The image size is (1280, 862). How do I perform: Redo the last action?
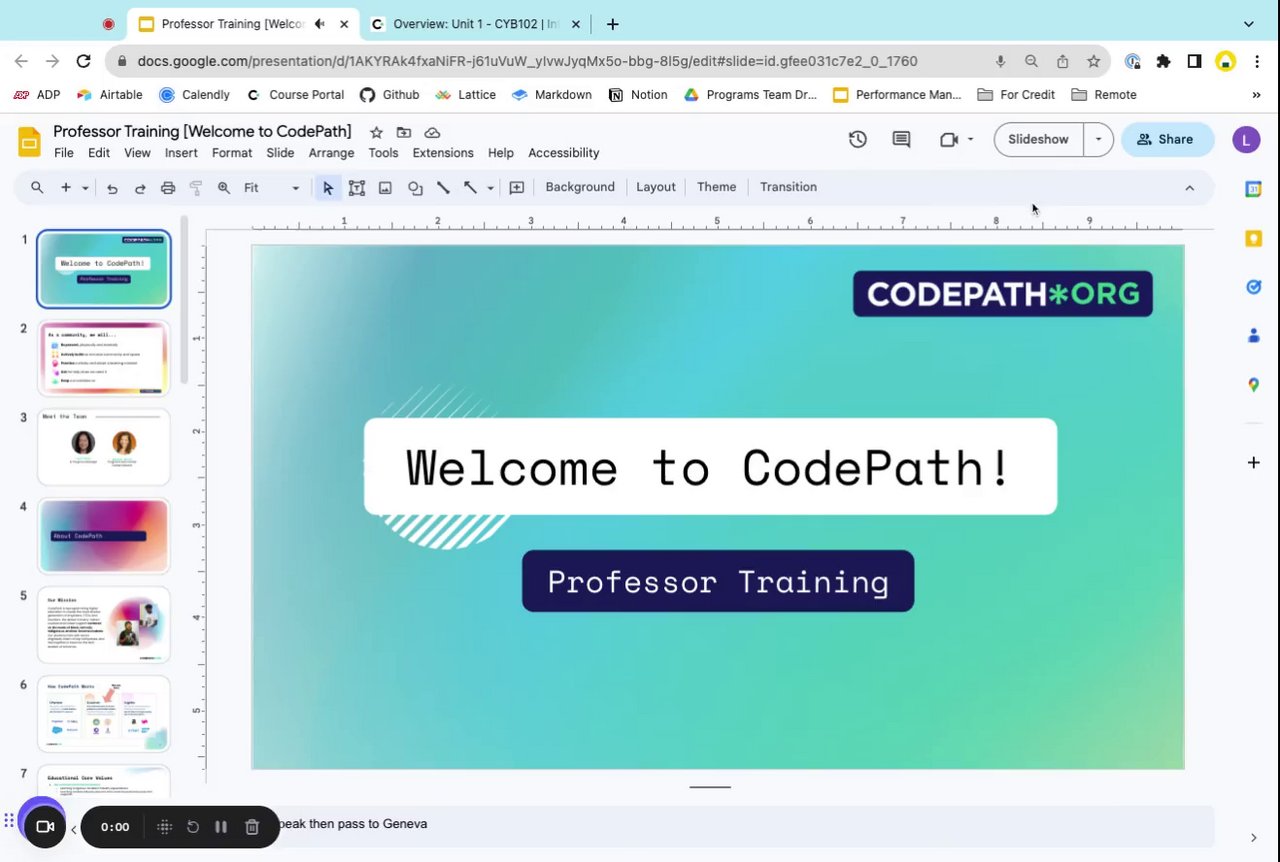click(x=140, y=188)
